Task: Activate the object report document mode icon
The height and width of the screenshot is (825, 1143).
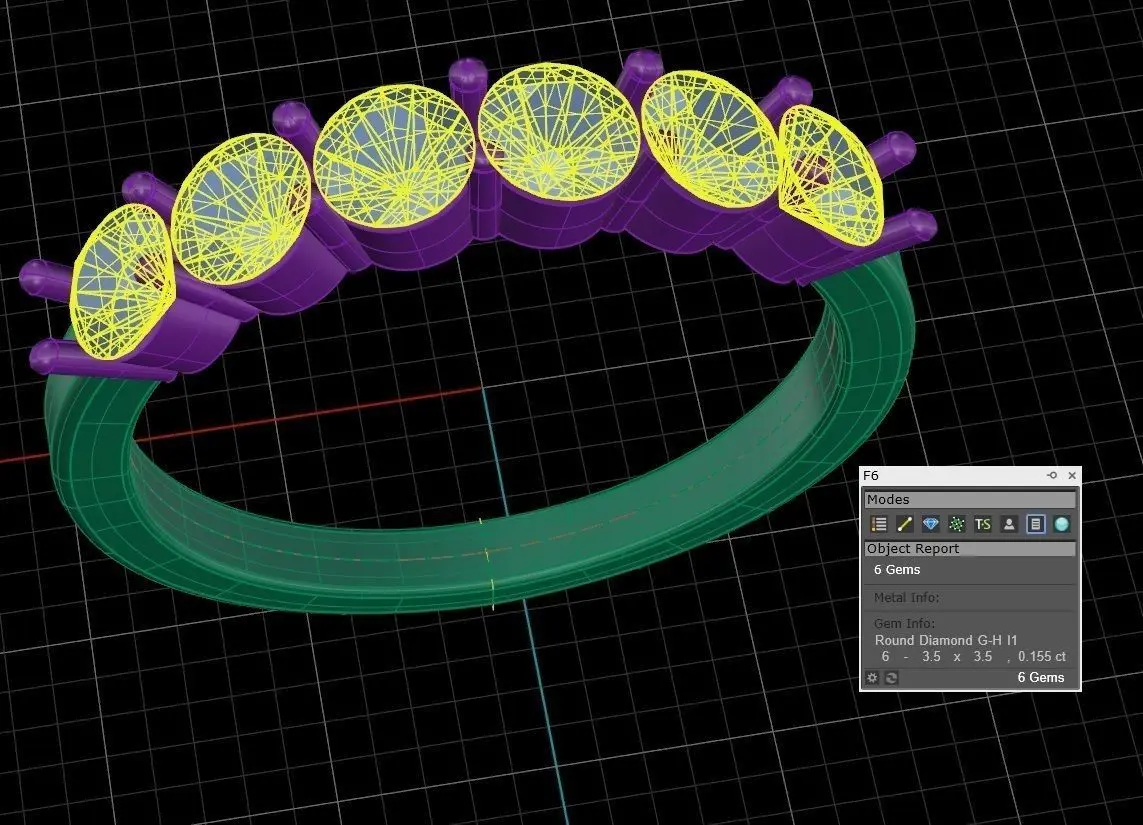Action: 1035,524
